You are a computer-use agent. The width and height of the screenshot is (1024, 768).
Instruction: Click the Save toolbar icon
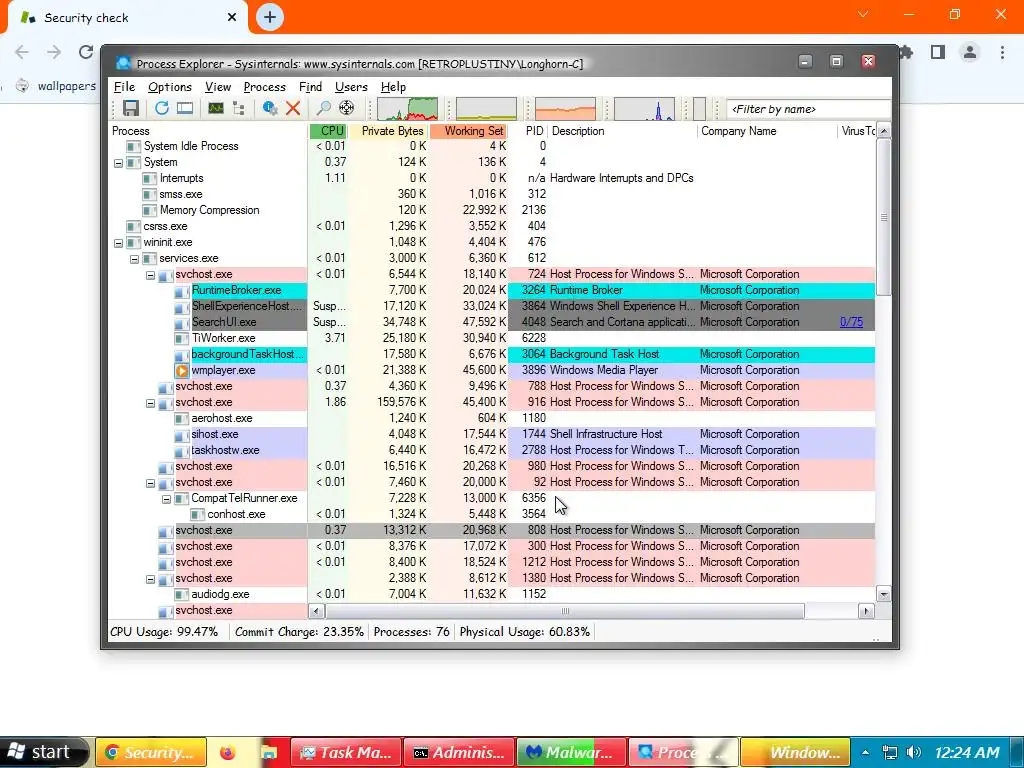pos(131,108)
